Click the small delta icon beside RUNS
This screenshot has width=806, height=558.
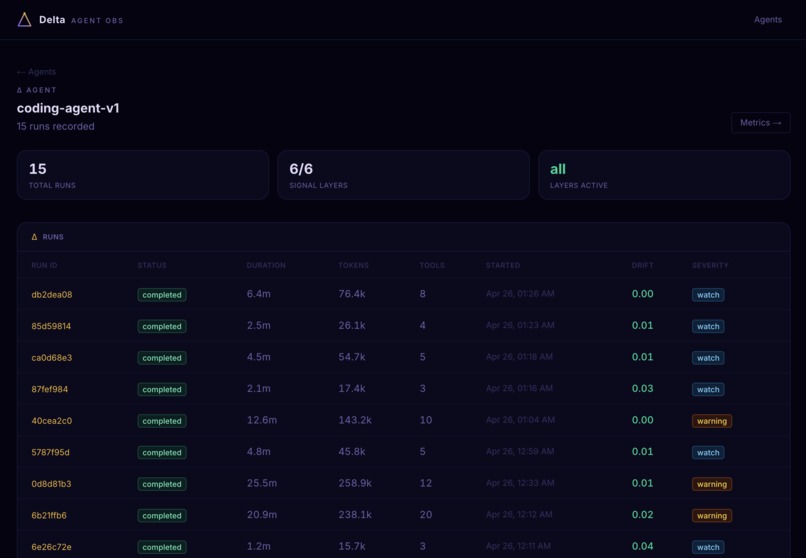(34, 237)
